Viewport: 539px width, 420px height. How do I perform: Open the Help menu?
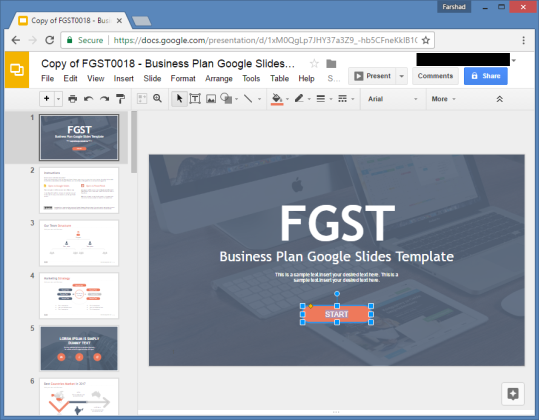306,79
